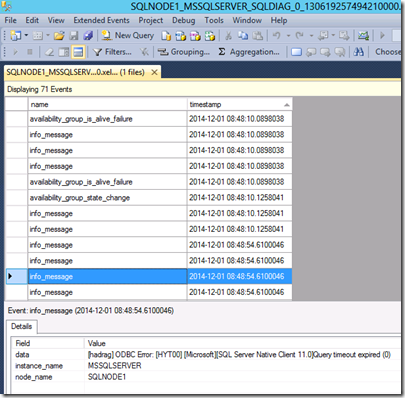Open the Undo history dropdown arrow

coord(288,35)
